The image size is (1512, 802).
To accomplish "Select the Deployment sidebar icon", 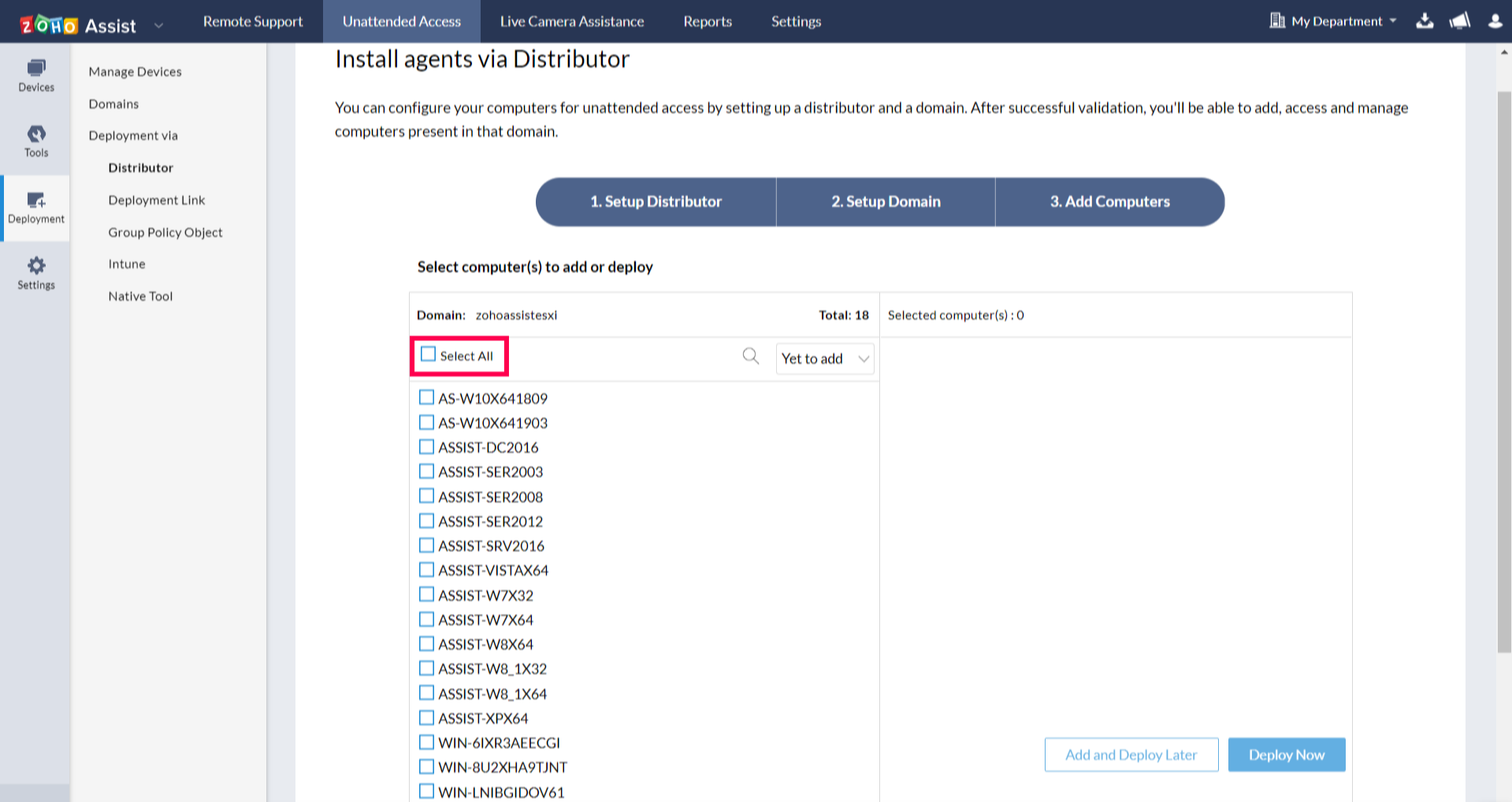I will click(x=36, y=207).
